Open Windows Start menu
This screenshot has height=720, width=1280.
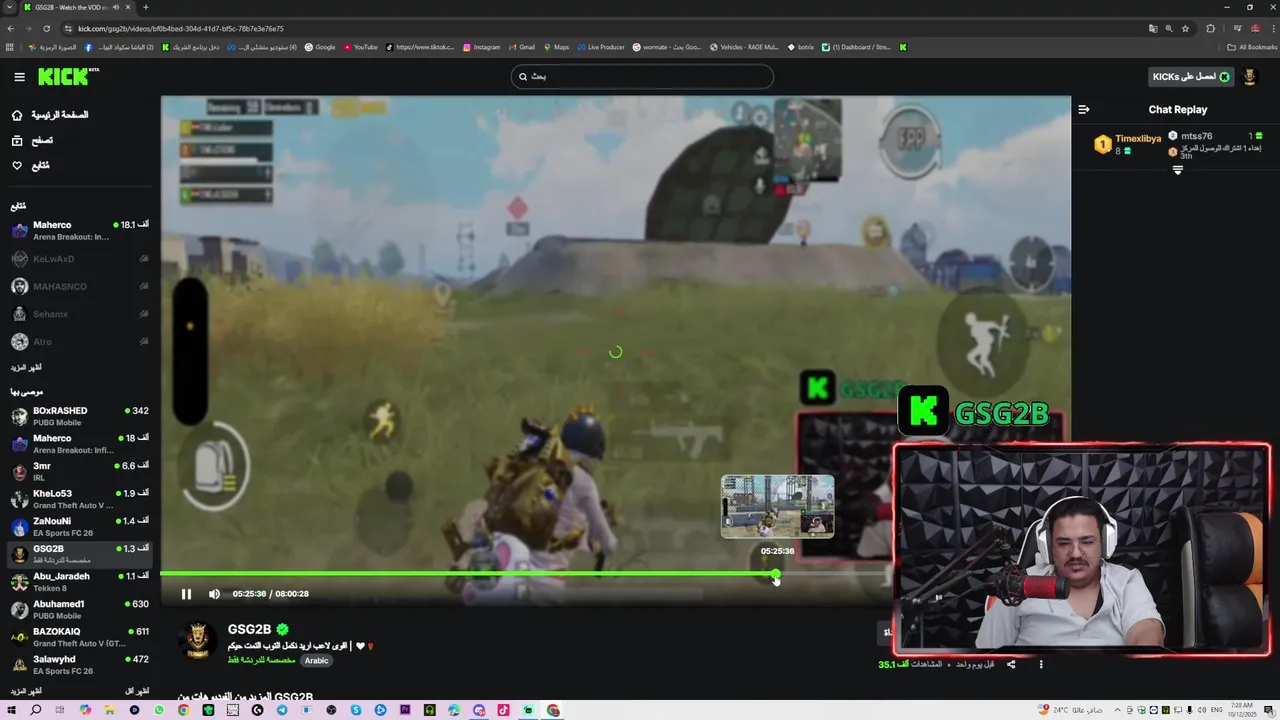coord(11,710)
